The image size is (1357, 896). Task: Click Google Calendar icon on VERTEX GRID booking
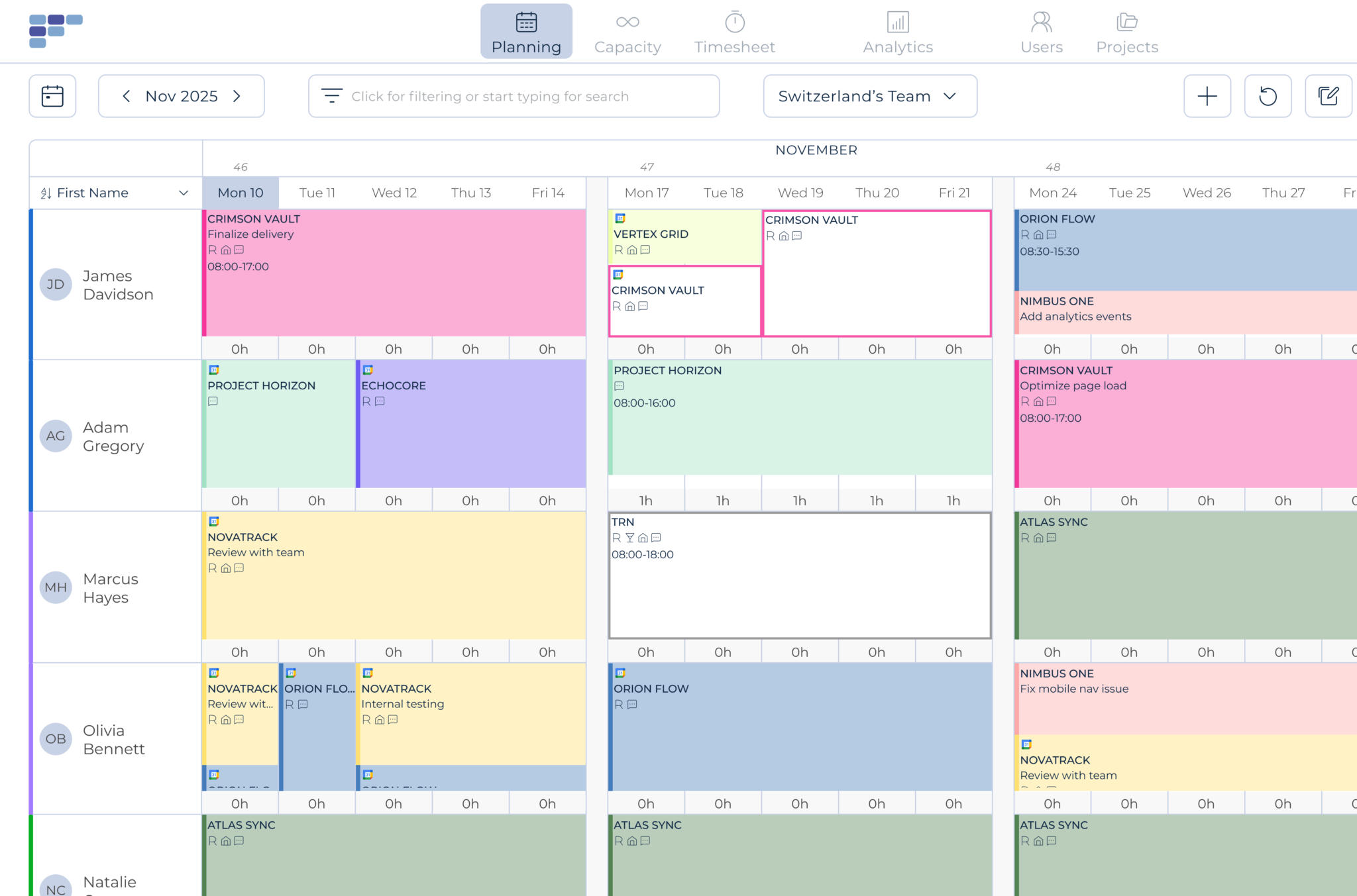620,219
